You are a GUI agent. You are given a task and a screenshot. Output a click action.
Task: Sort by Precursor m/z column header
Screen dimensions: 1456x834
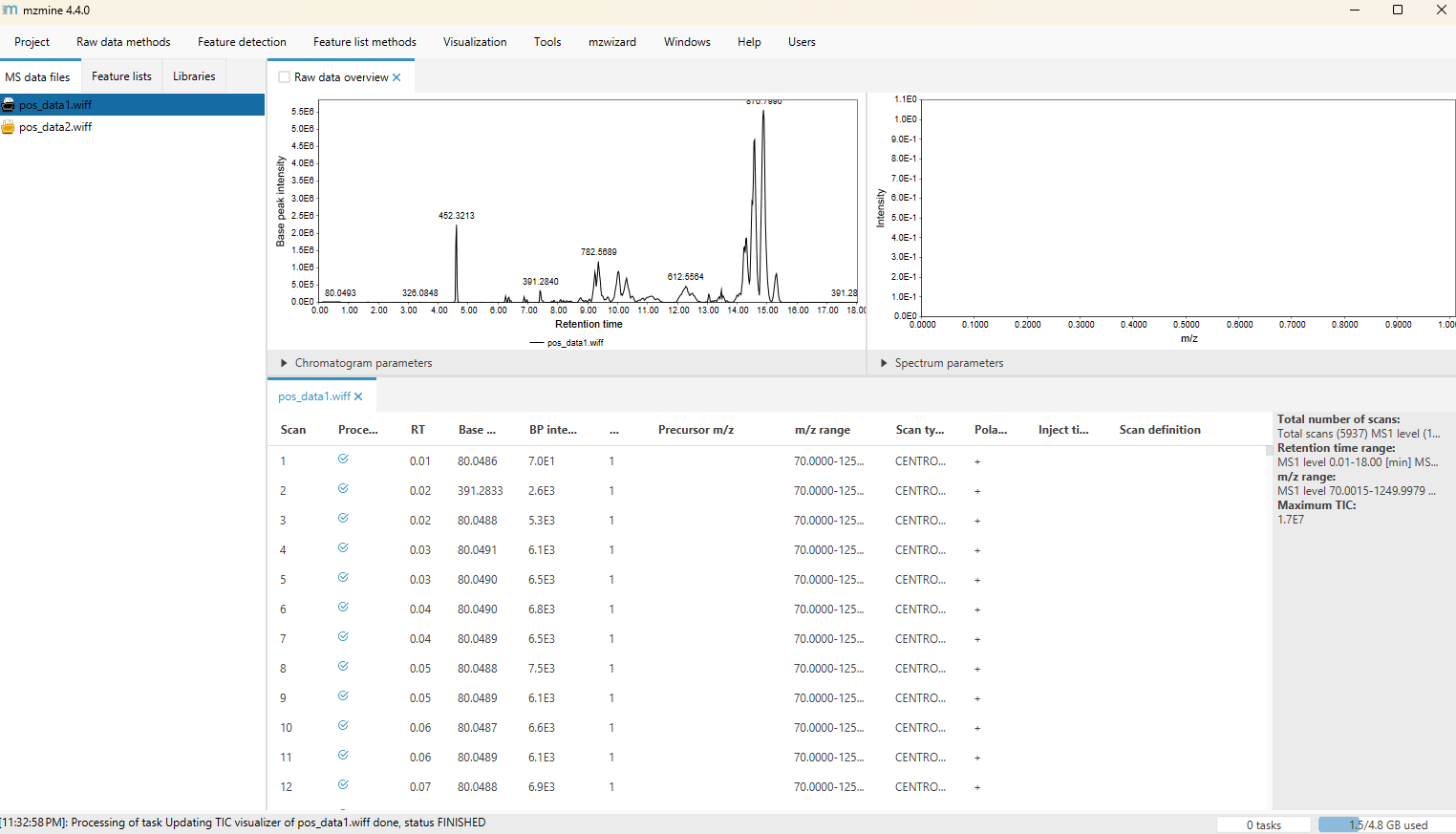point(696,430)
